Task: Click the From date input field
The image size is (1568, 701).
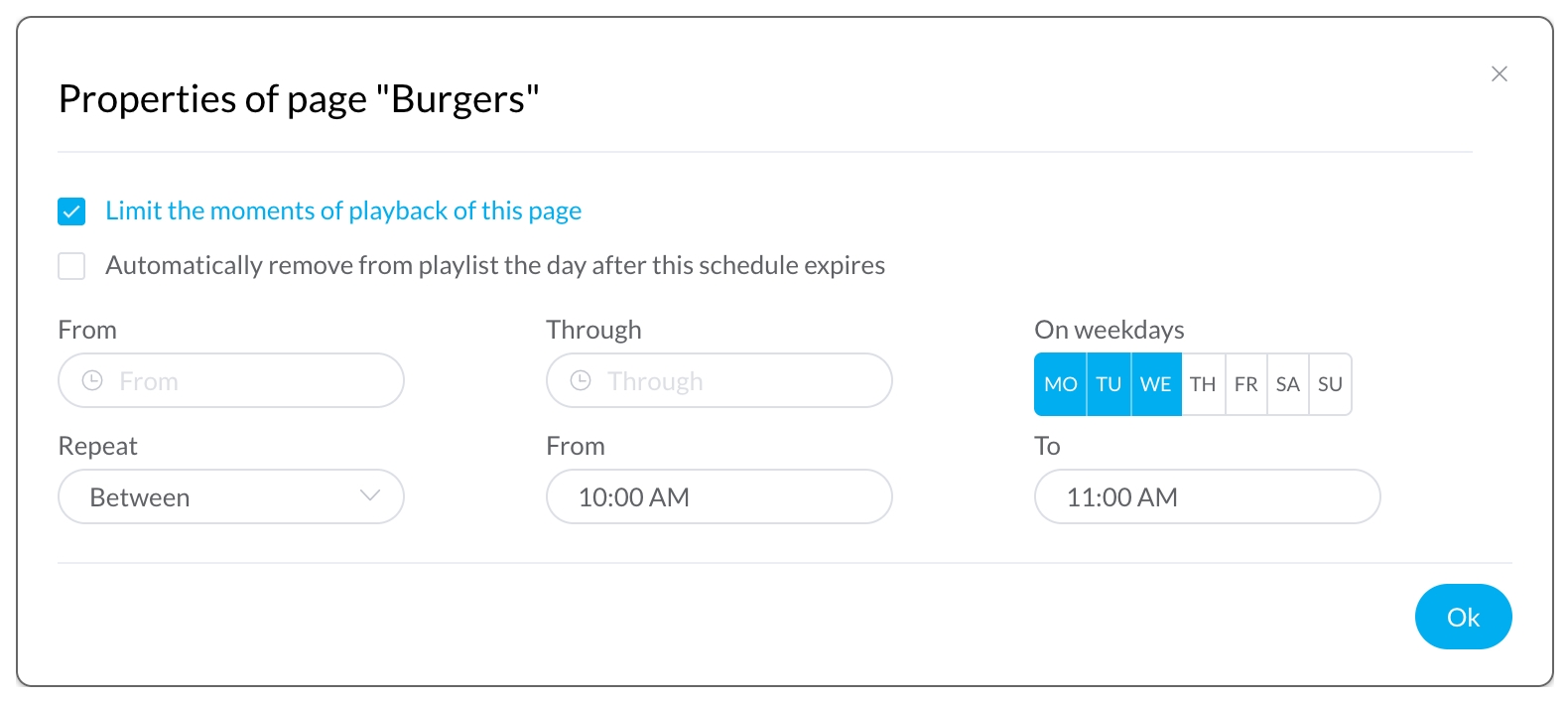Action: coord(248,381)
